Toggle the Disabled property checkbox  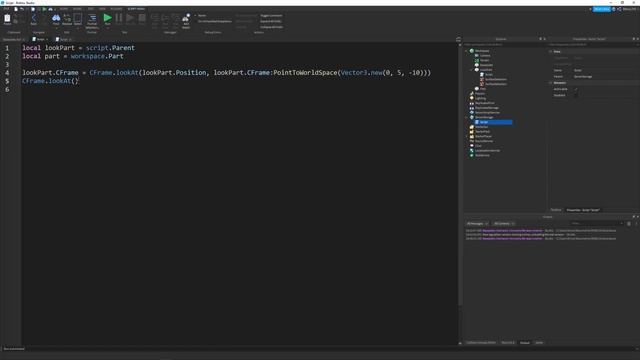576,95
